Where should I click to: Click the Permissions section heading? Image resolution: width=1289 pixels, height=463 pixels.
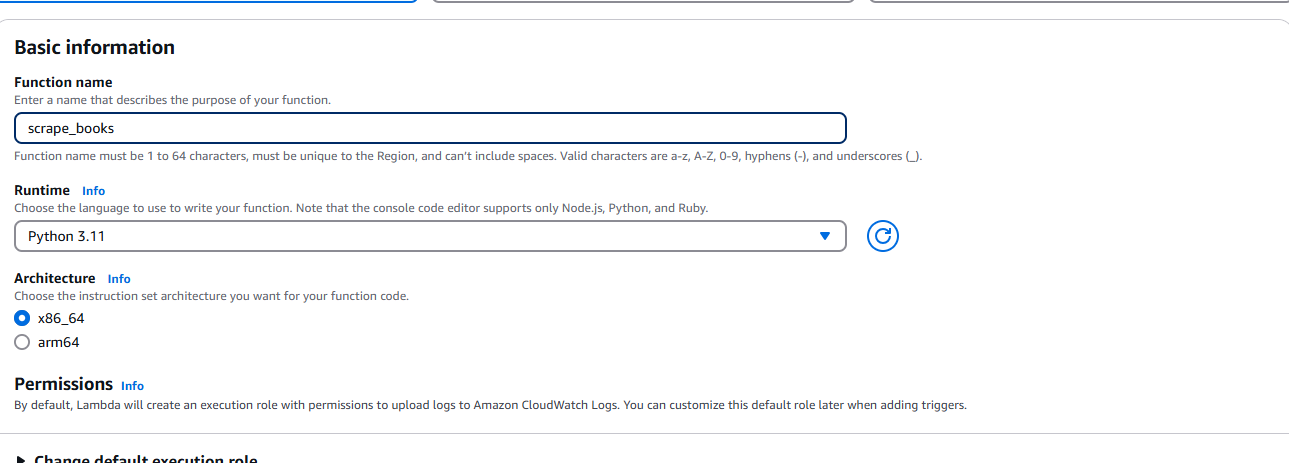pyautogui.click(x=63, y=384)
